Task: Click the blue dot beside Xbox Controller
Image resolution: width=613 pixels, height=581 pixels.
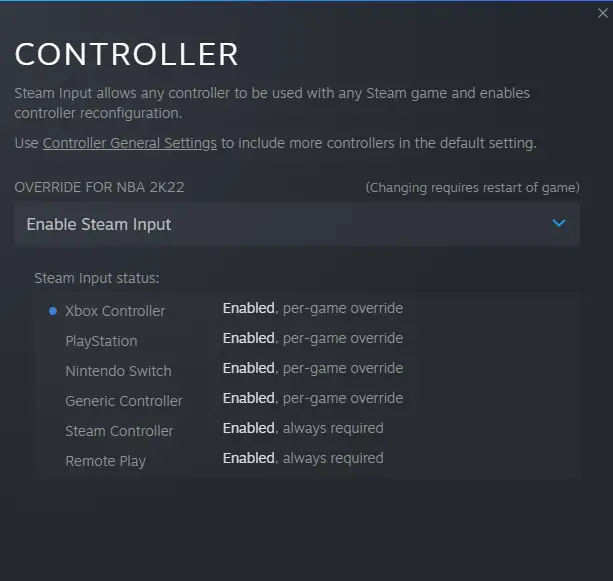Action: [x=53, y=311]
